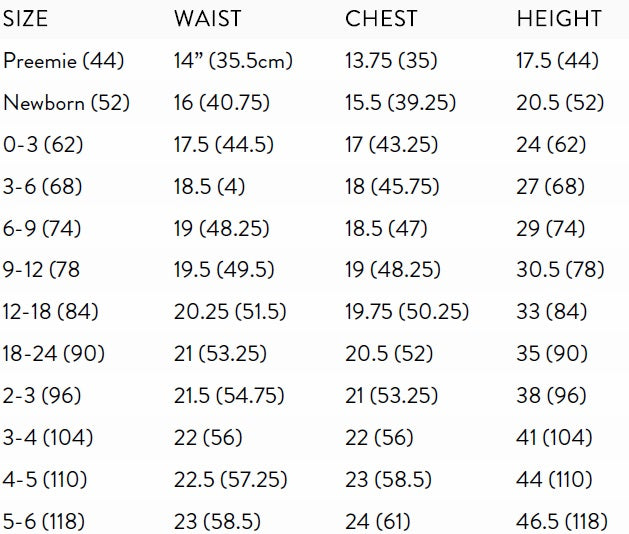Image resolution: width=629 pixels, height=534 pixels.
Task: Select the 18-24 (90) size label
Action: coord(54,354)
